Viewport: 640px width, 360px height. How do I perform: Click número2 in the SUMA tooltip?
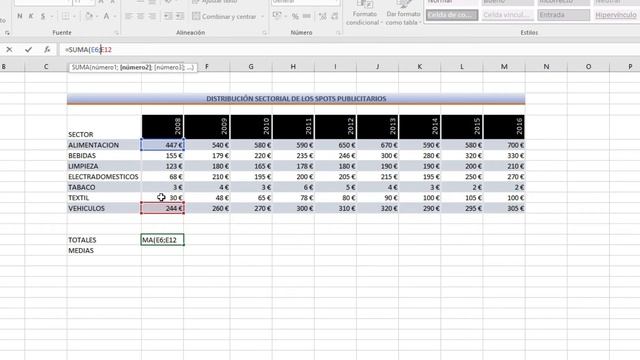[x=136, y=67]
